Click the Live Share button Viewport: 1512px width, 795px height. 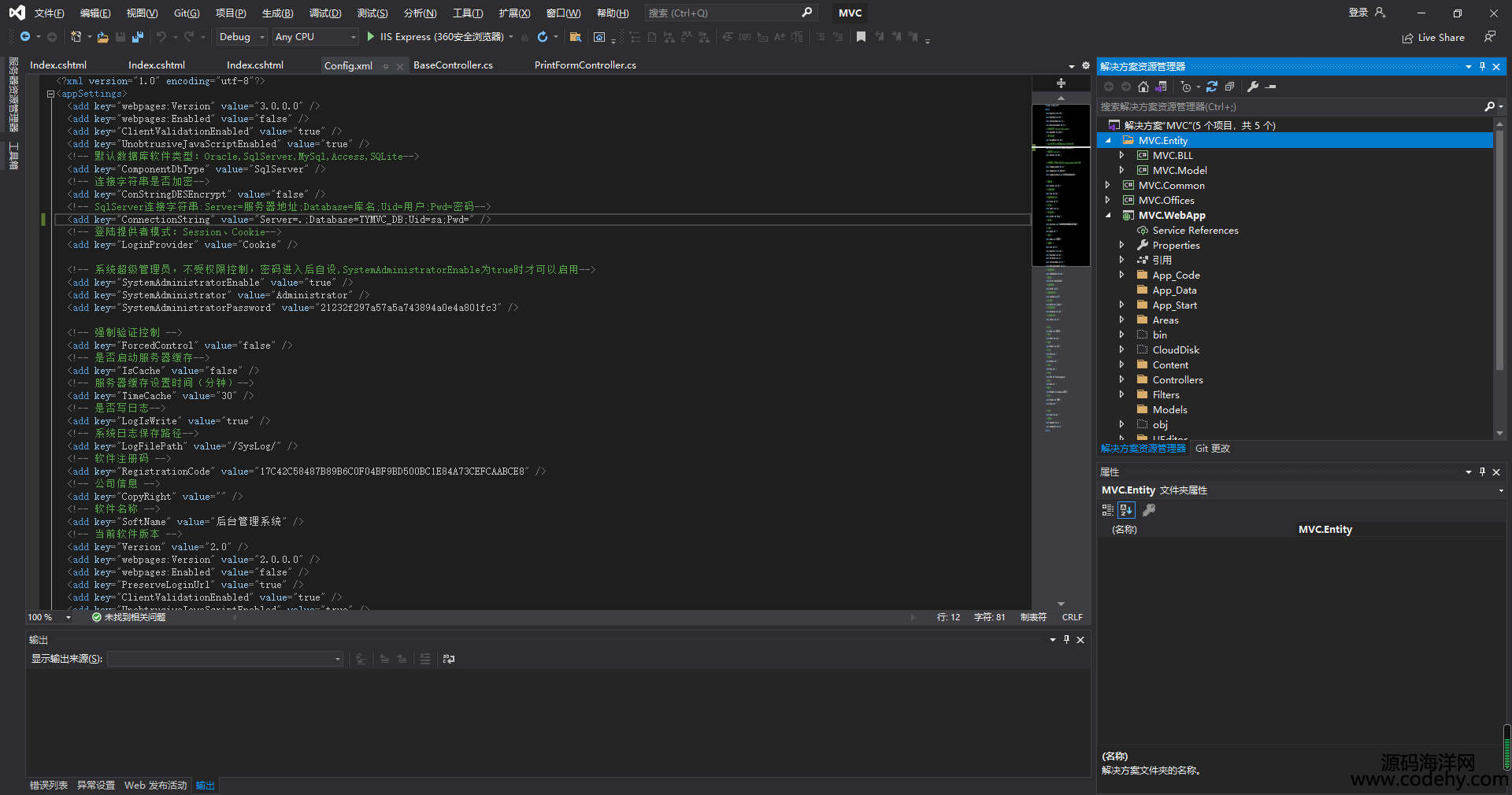(1434, 38)
